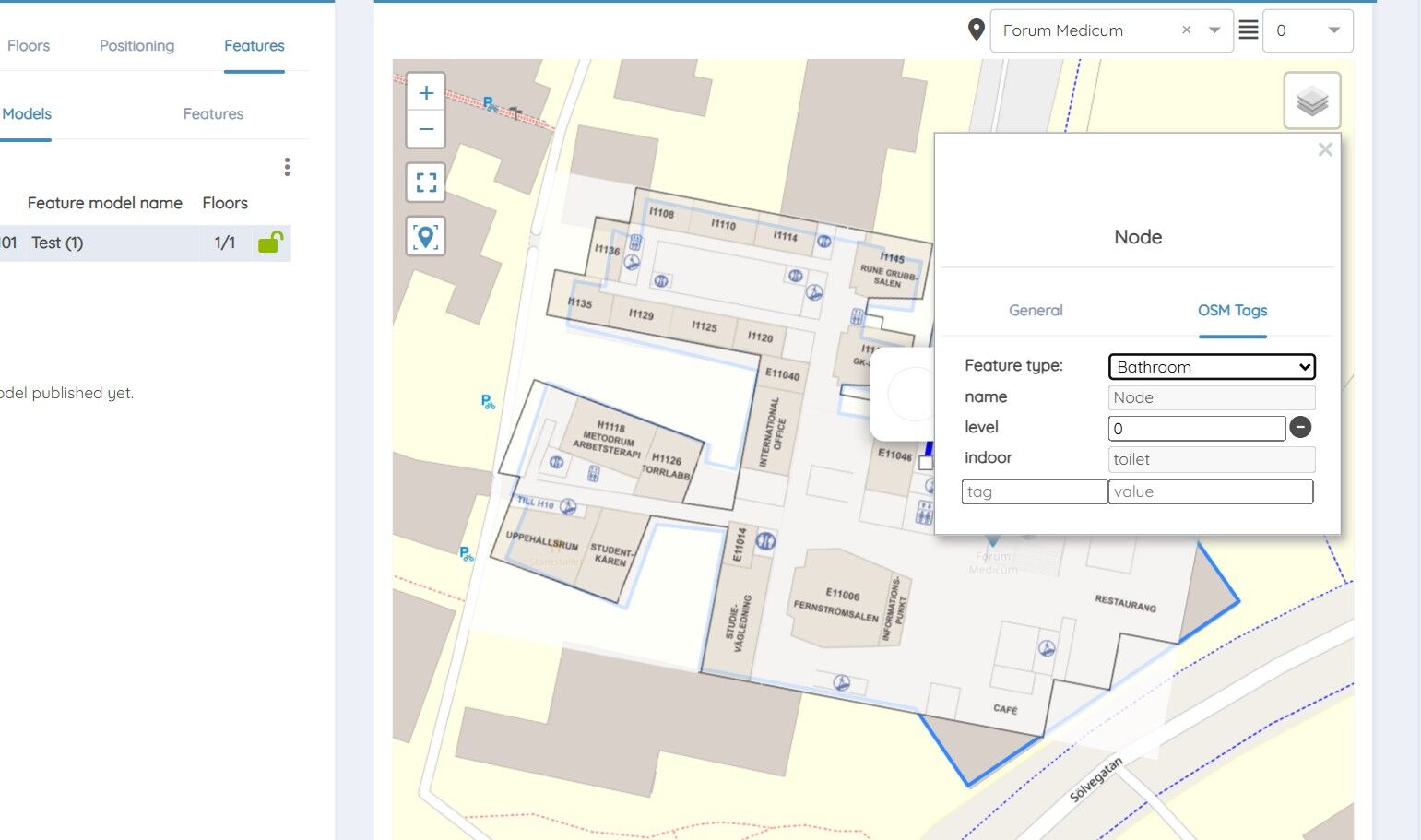1421x840 pixels.
Task: Click the RUNE GRUBB-SALEN room label
Action: (890, 269)
